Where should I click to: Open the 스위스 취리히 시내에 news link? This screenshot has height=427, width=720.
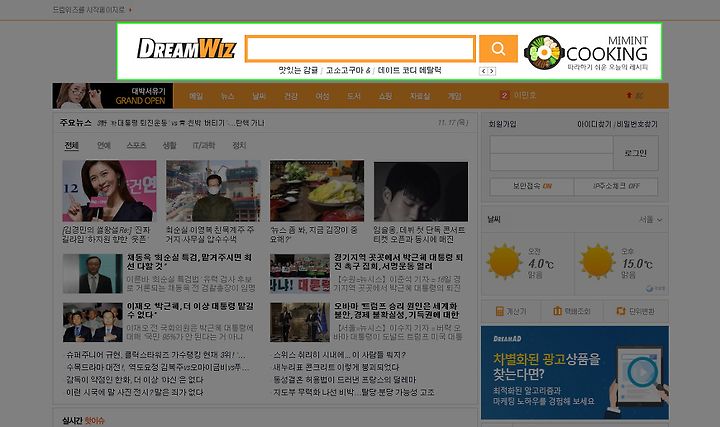click(x=339, y=355)
